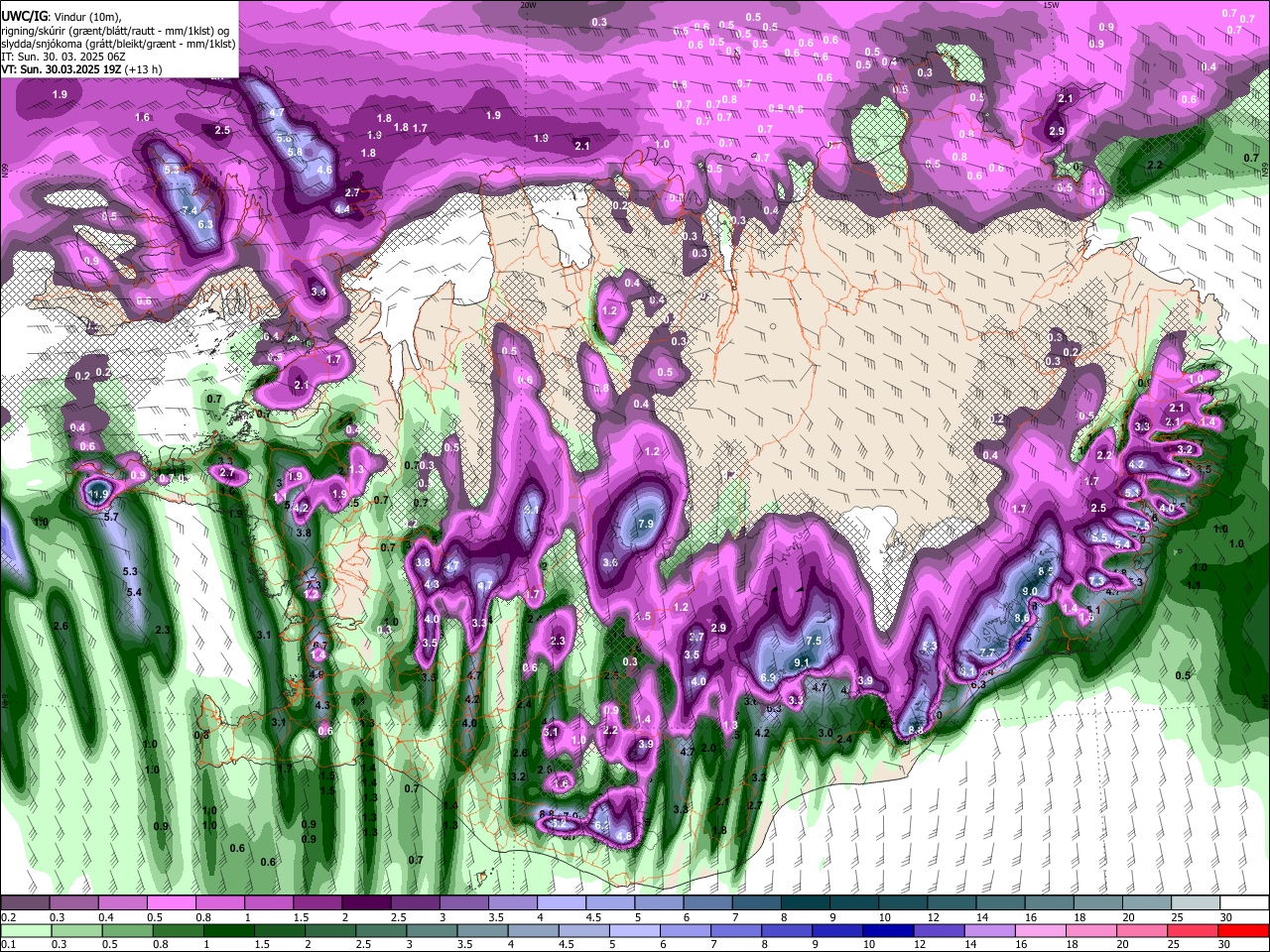
Task: Click snow scale swatch between 2 and 2.5
Action: pos(366,903)
